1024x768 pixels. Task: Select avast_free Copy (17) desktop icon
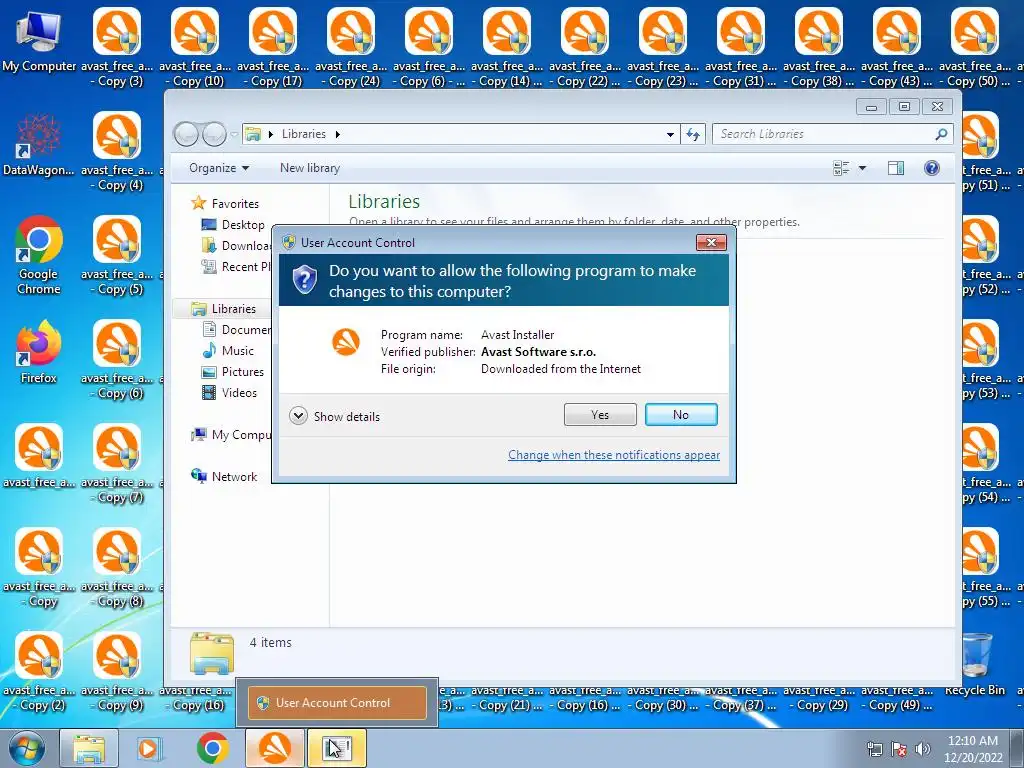272,47
